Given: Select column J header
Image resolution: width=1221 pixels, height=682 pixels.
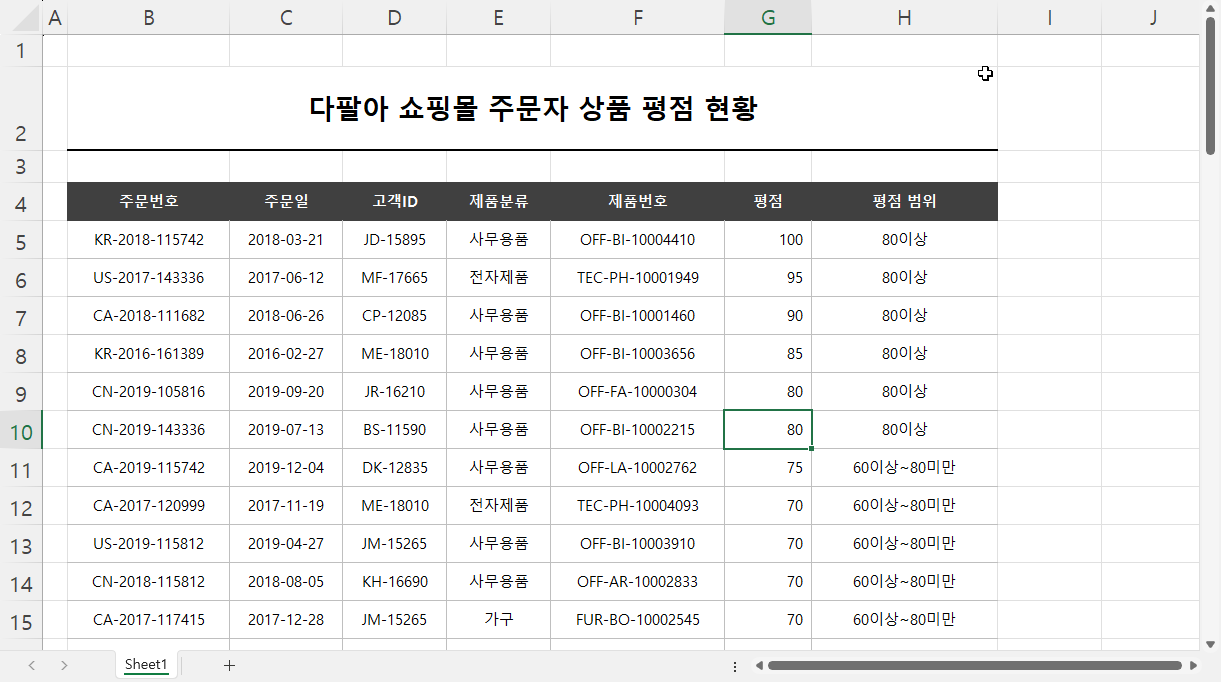Looking at the screenshot, I should [x=1152, y=17].
